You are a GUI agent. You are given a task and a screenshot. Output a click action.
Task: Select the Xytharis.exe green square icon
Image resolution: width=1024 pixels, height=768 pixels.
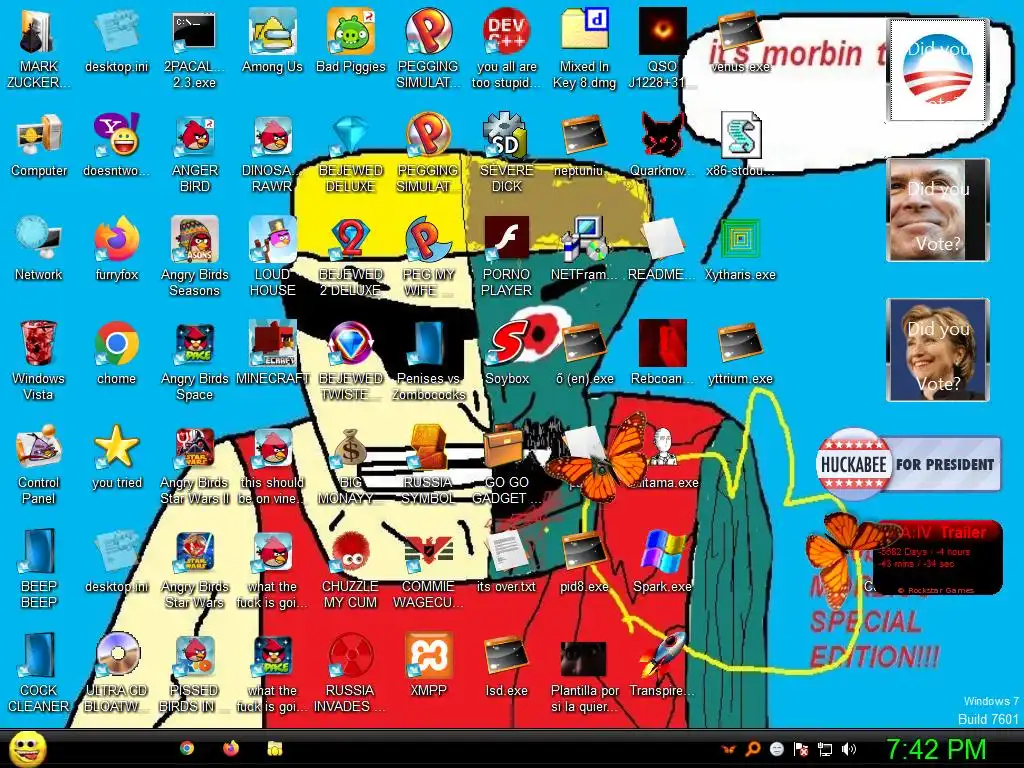(740, 249)
